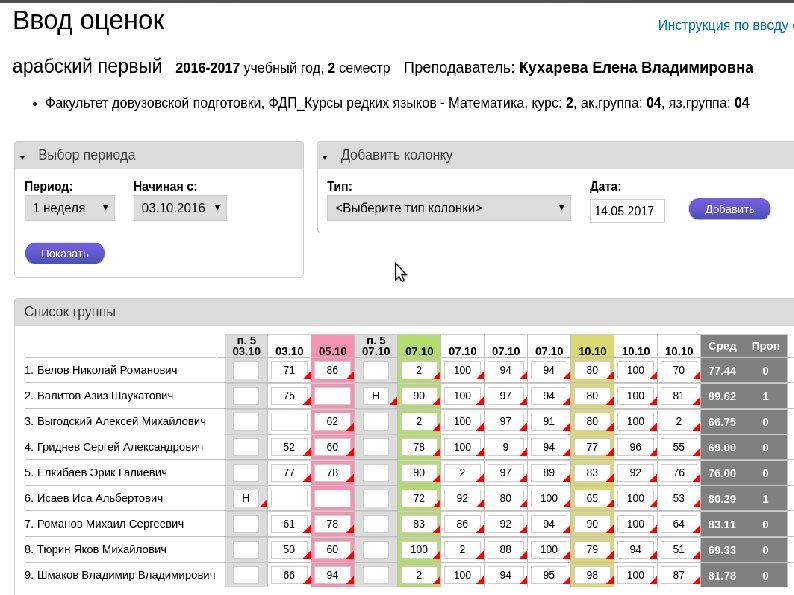Screen dimensions: 794x595
Task: Collapse the Выбор периода panel
Action: tap(22, 157)
